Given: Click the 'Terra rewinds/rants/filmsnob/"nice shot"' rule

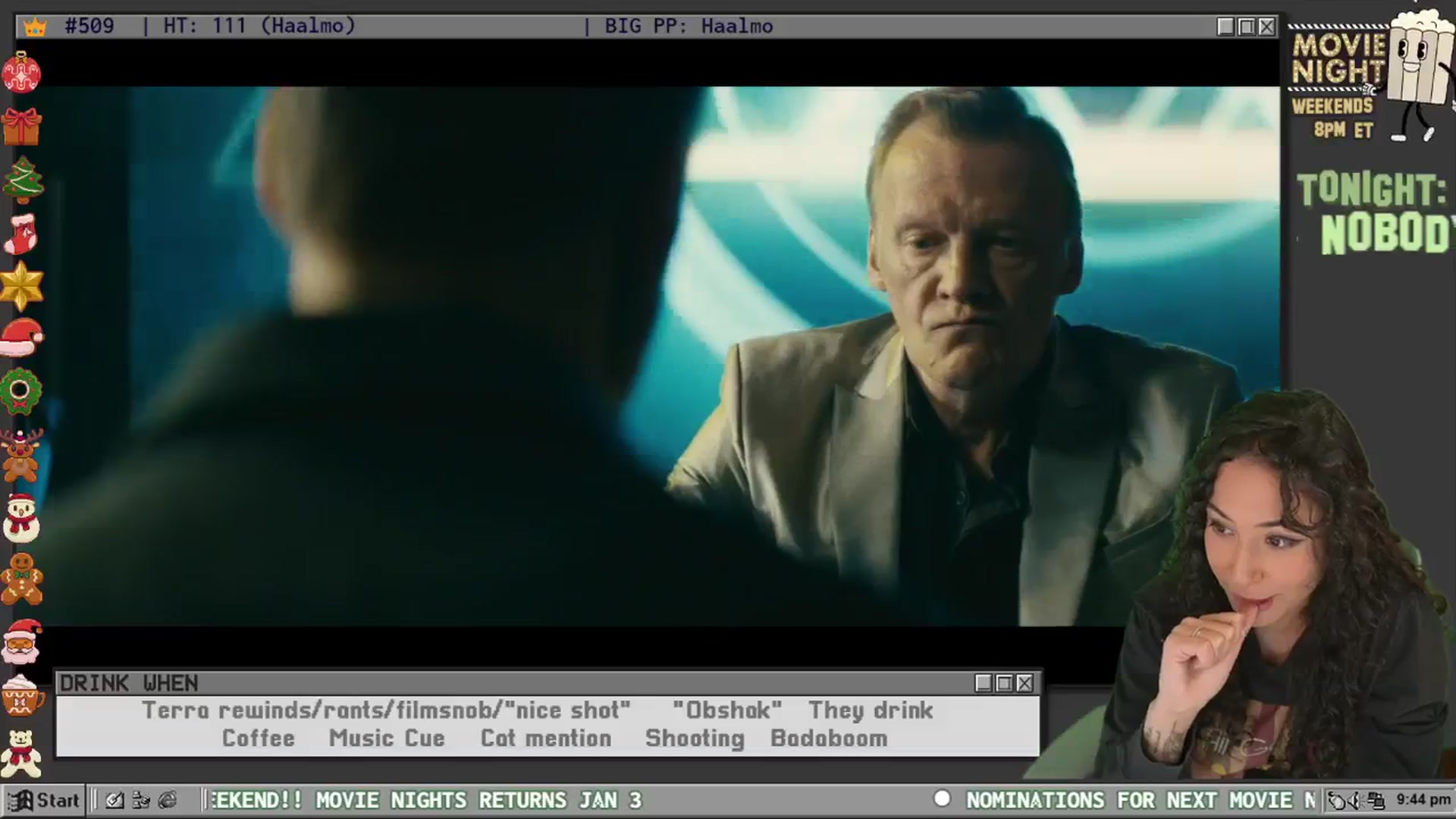Looking at the screenshot, I should [386, 711].
